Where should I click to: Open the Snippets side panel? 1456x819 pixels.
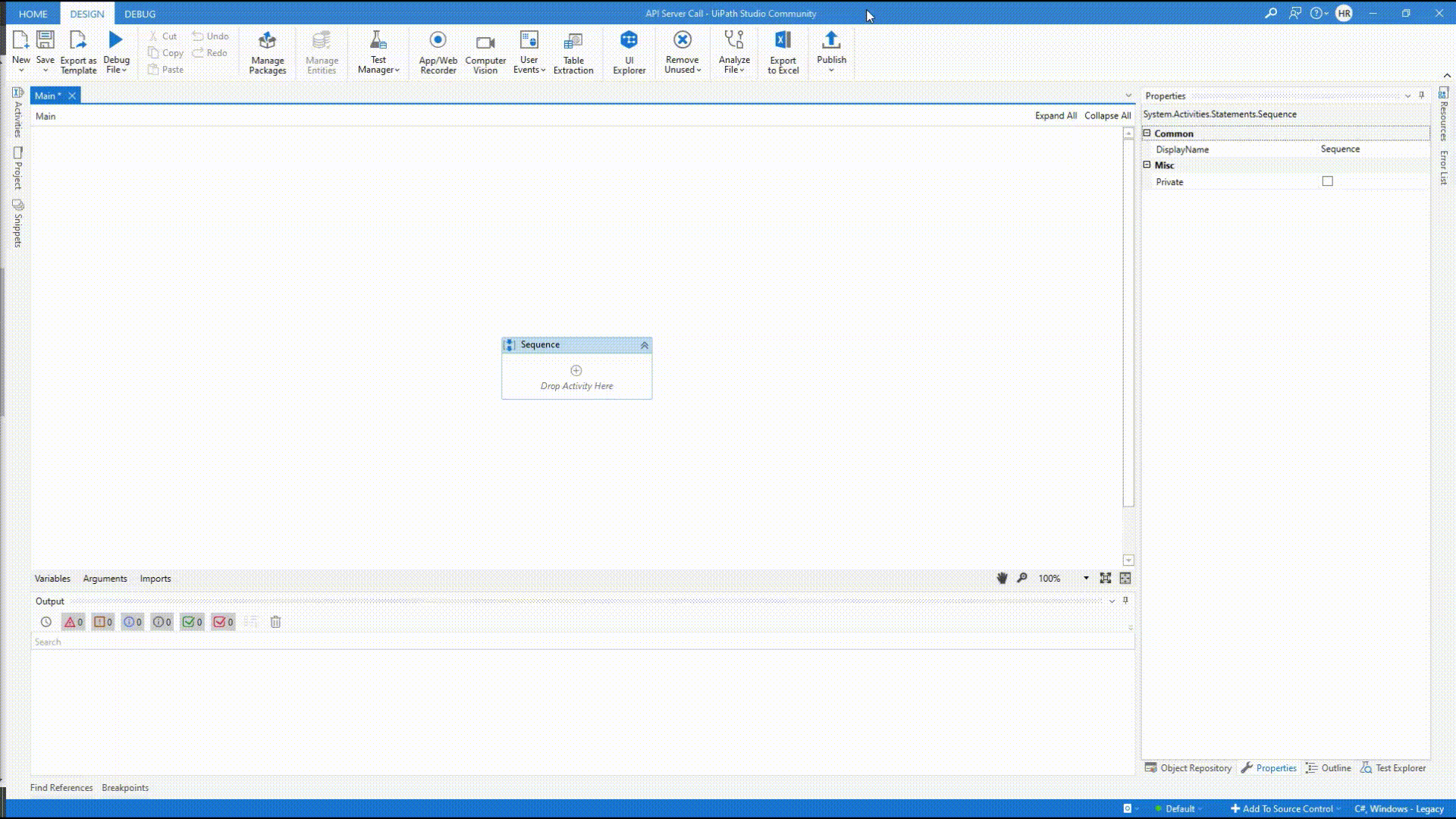[x=17, y=224]
